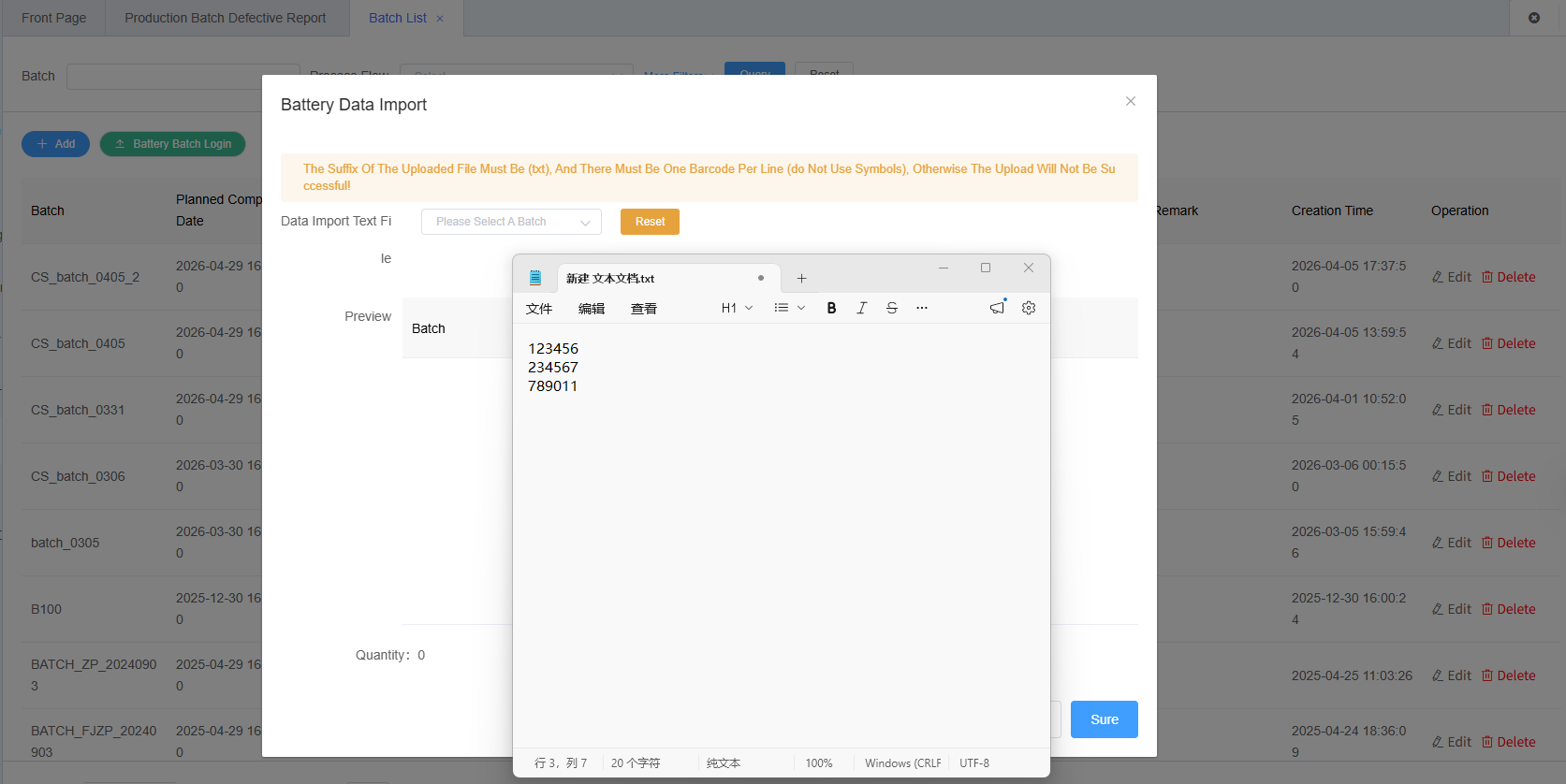
Task: Open the Please Select A Batch dropdown
Action: (511, 222)
